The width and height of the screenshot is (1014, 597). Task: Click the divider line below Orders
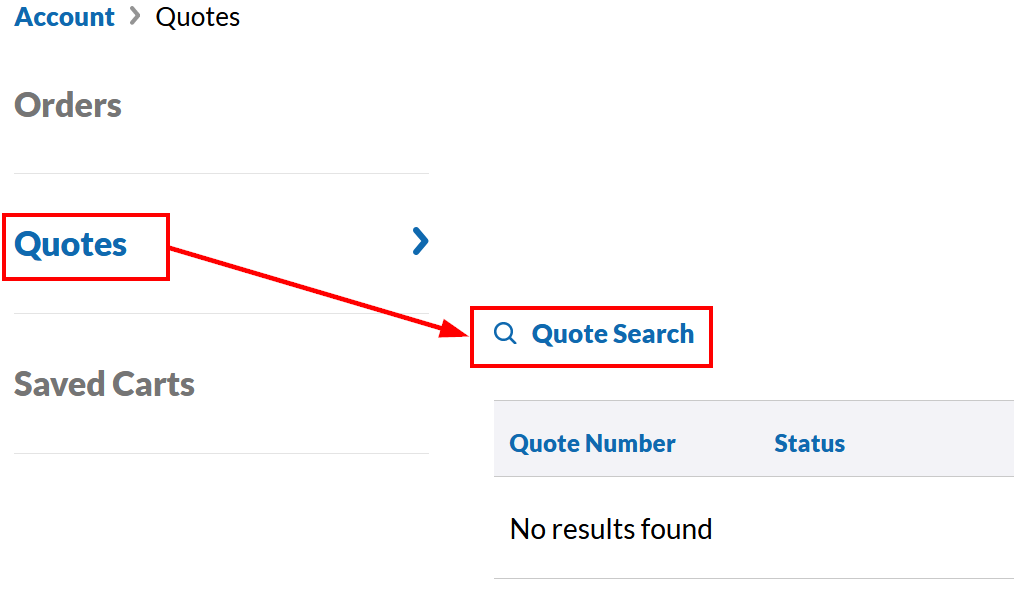point(222,174)
